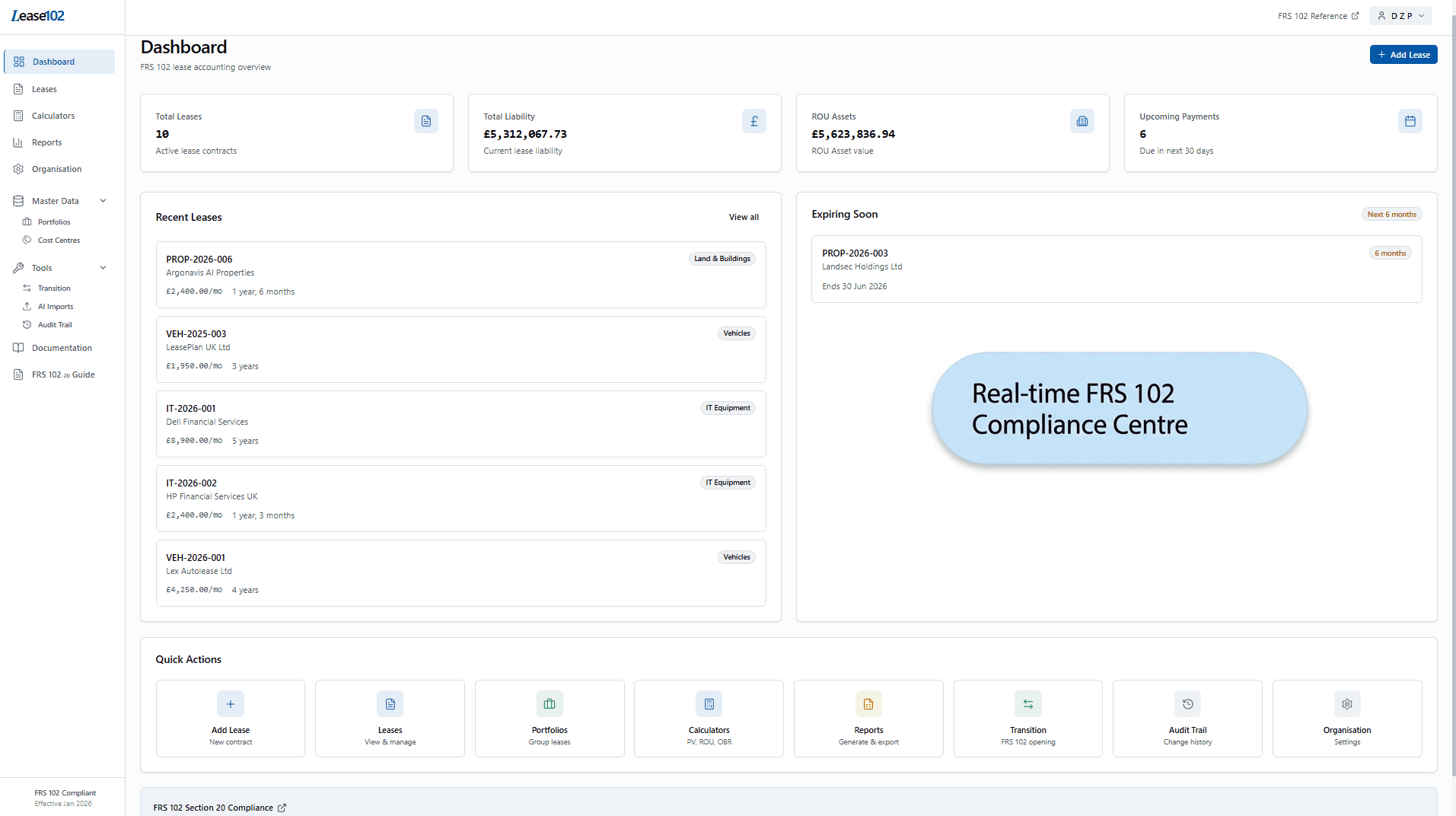Expand FRS 102 Section 20 Compliance panel
Viewport: 1456px width, 816px height.
point(220,808)
